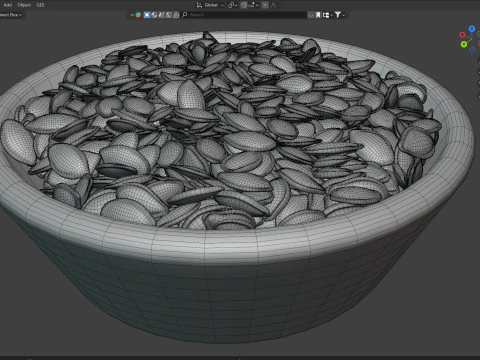The image size is (480, 360).
Task: Open the transform pivot point (link icon) dropdown
Action: pyautogui.click(x=232, y=5)
